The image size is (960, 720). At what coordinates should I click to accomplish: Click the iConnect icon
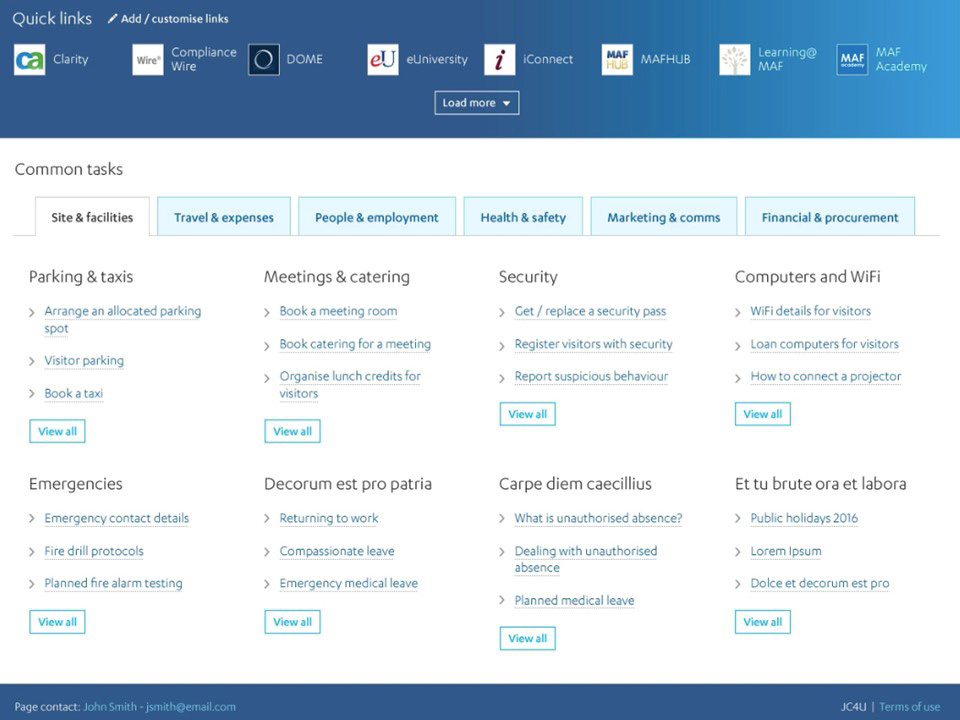click(x=500, y=60)
